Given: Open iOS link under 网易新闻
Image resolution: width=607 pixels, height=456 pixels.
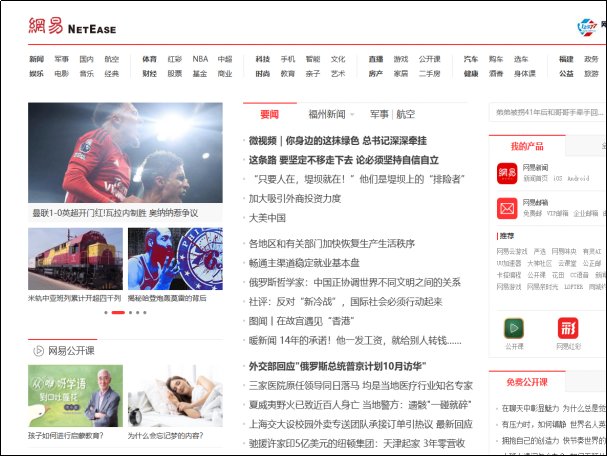Looking at the screenshot, I should (557, 178).
